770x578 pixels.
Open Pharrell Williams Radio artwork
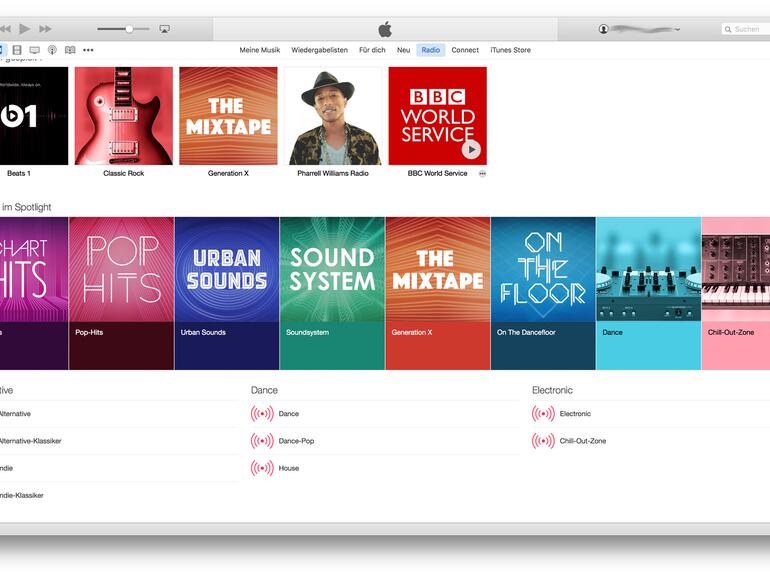tap(333, 116)
